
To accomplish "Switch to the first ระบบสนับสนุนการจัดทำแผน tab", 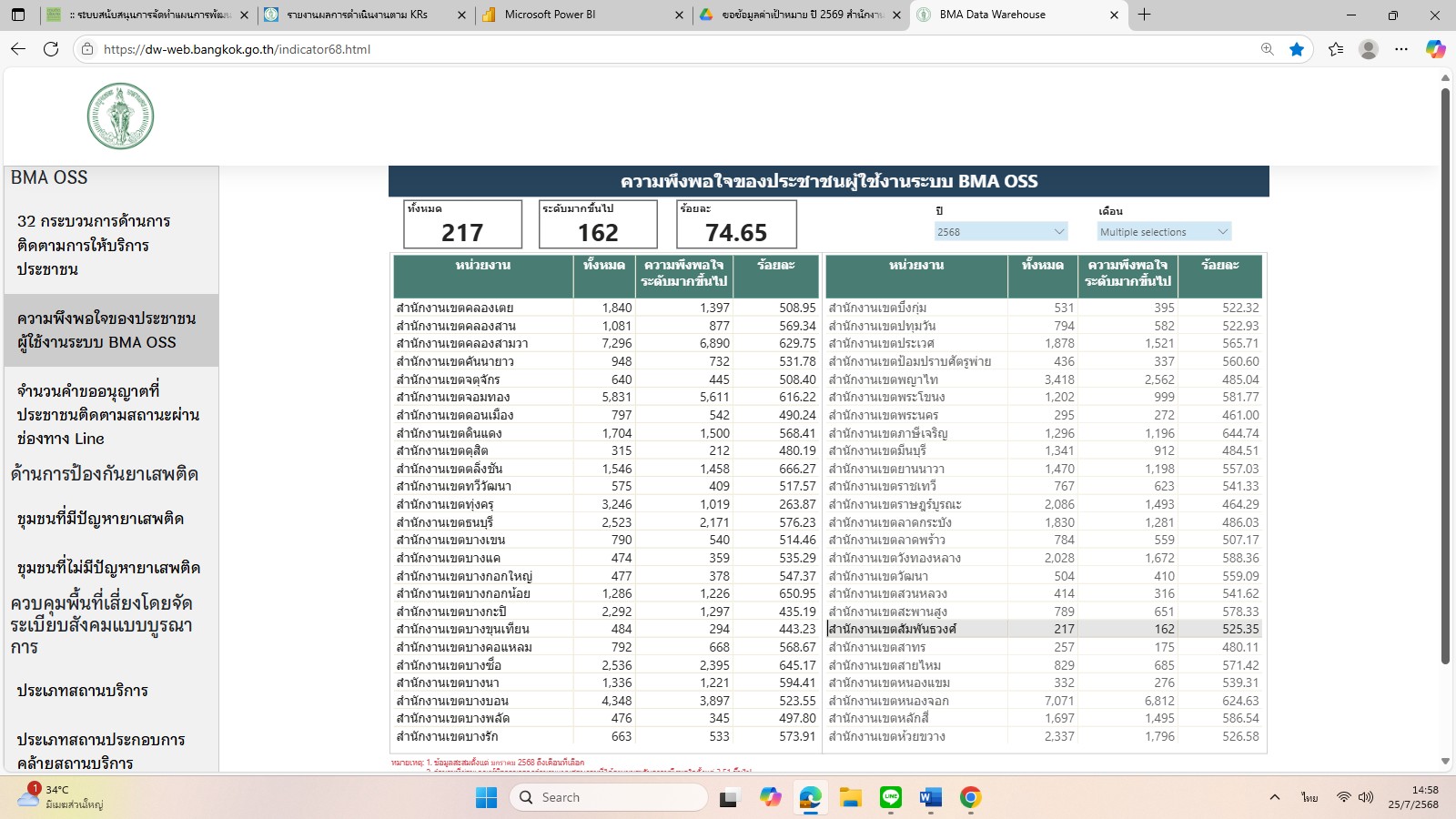I will 147,15.
